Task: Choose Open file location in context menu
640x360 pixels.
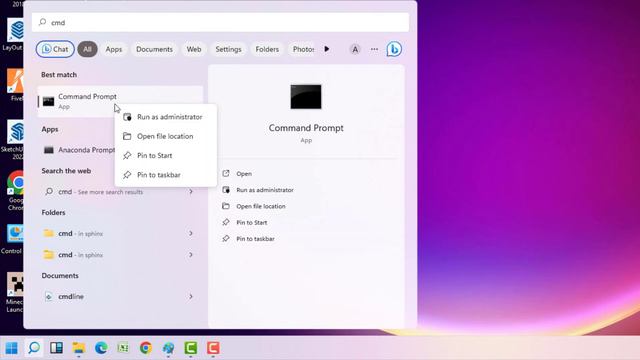Action: pyautogui.click(x=165, y=136)
